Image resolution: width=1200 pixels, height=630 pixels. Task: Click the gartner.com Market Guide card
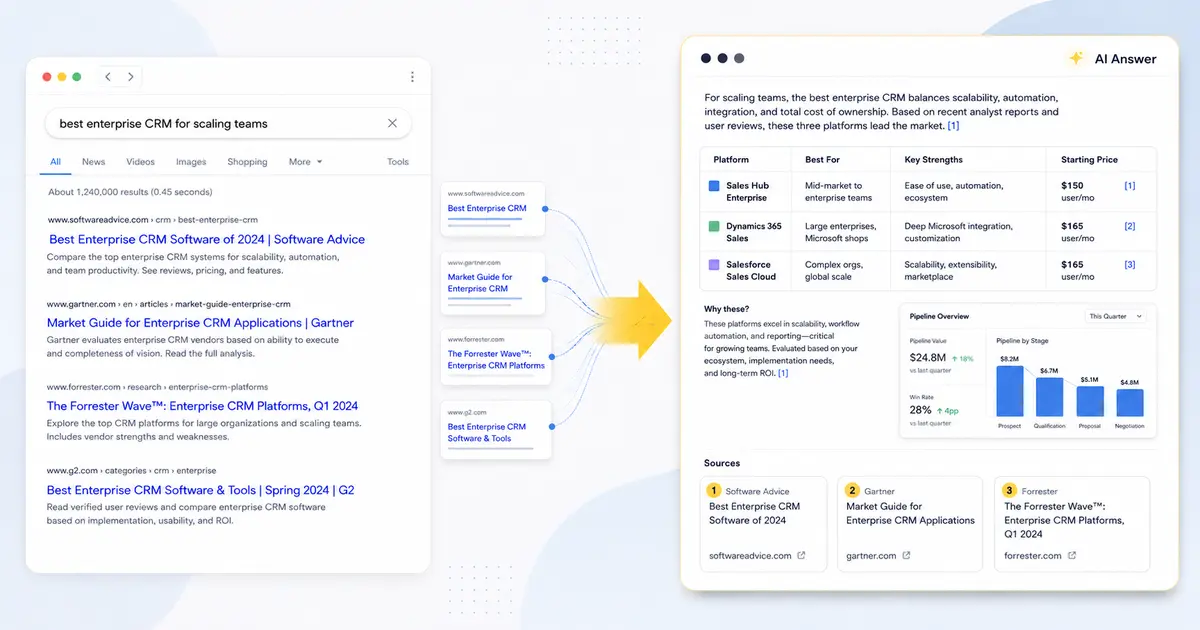click(492, 281)
